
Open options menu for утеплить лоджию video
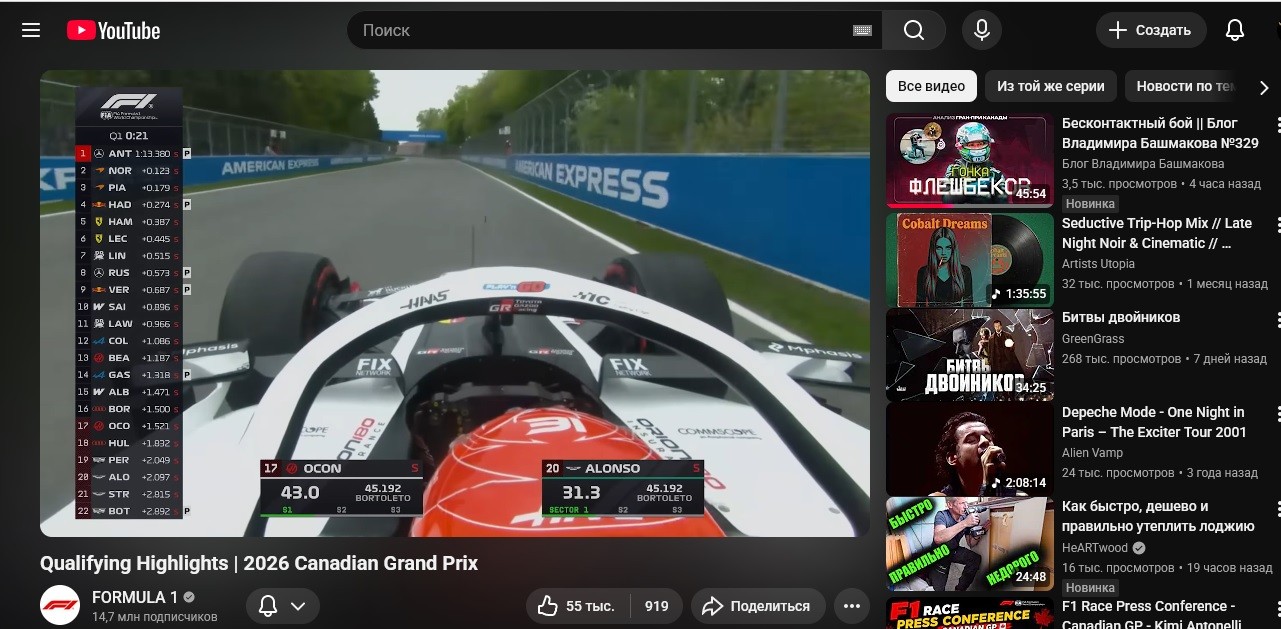1277,508
